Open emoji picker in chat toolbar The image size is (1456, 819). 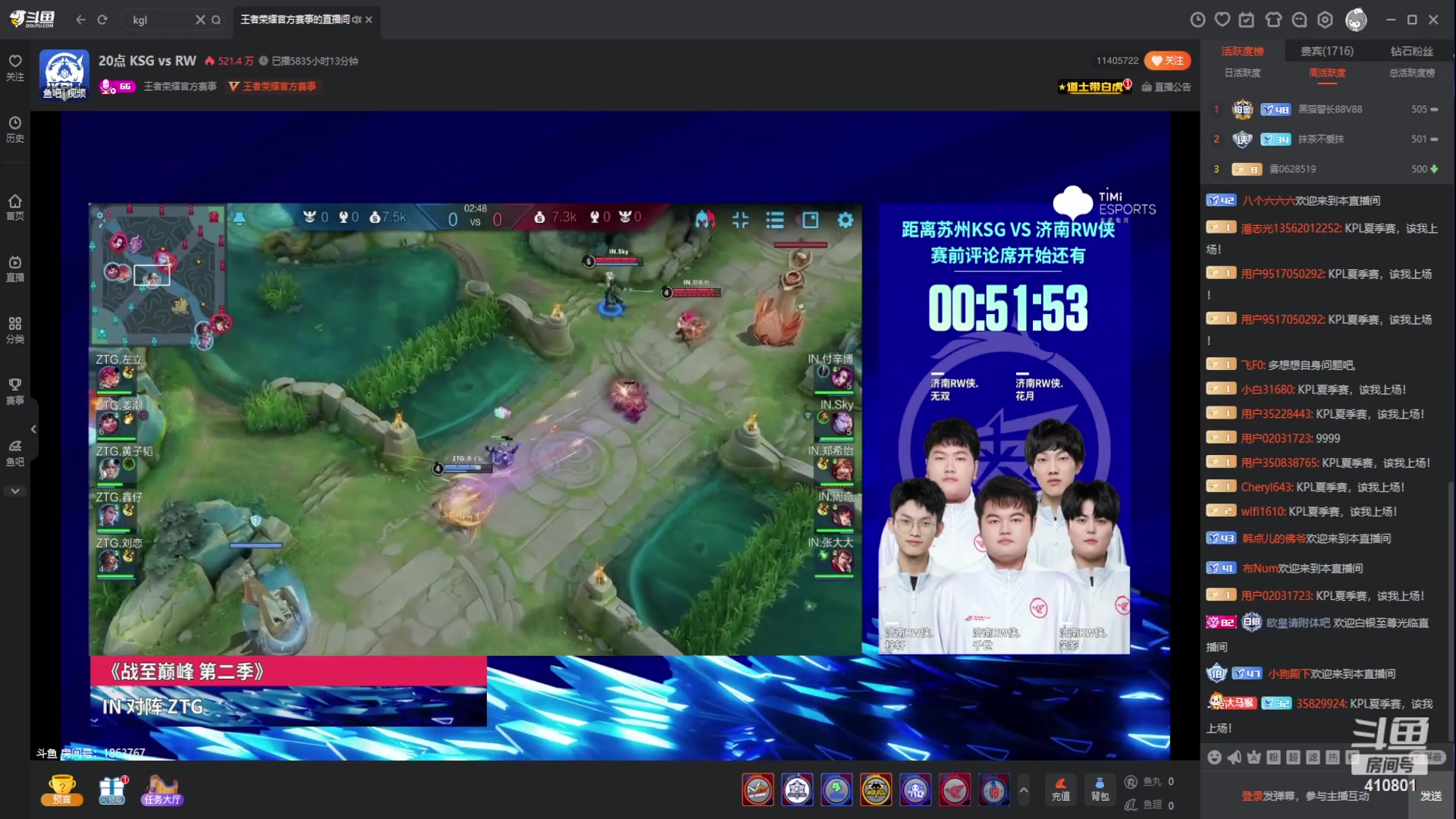click(1215, 757)
